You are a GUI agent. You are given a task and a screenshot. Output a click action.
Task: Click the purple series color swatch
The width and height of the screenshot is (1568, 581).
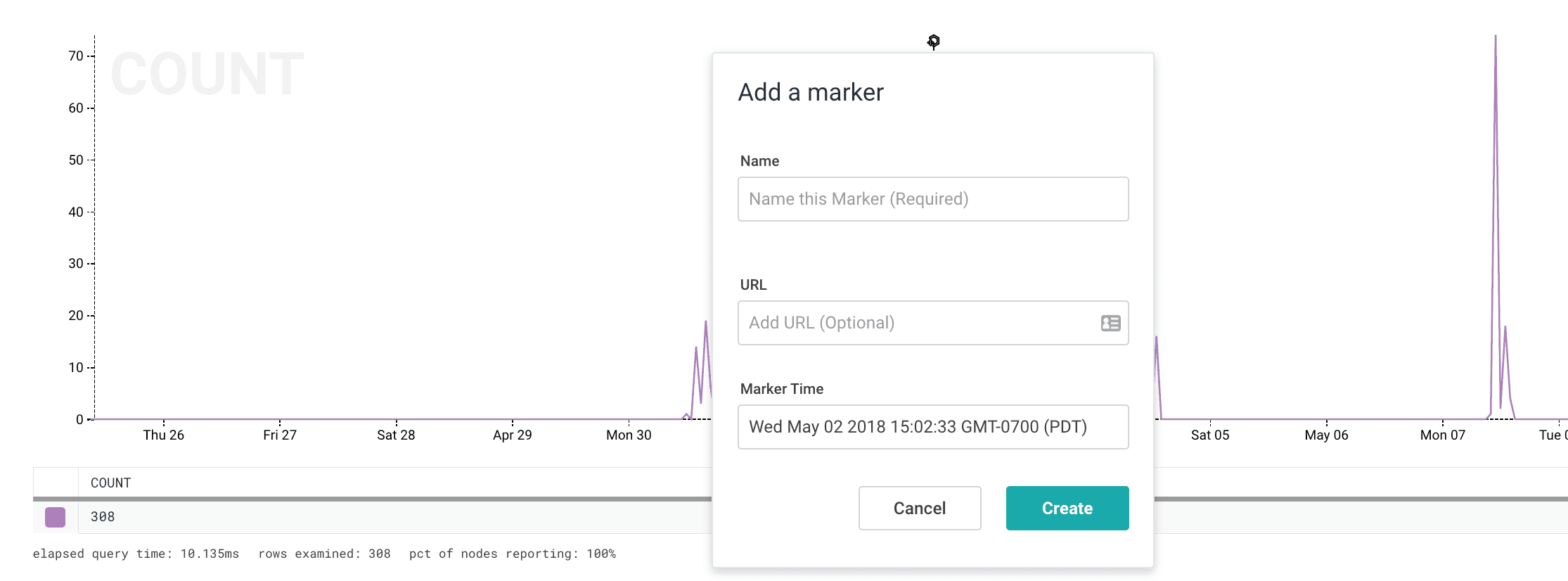[55, 517]
